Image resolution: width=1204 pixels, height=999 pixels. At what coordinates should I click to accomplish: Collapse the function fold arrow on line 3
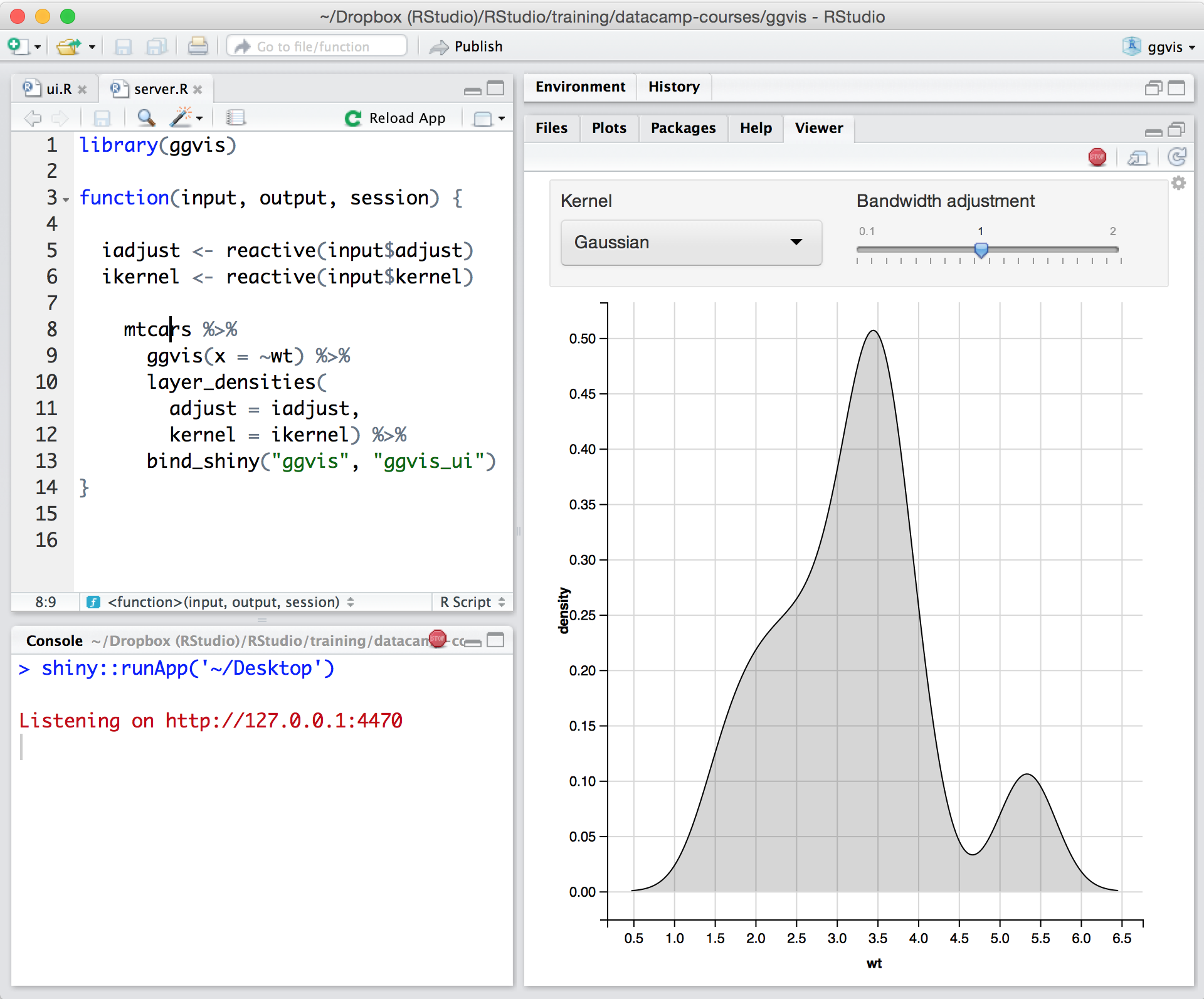tap(66, 200)
